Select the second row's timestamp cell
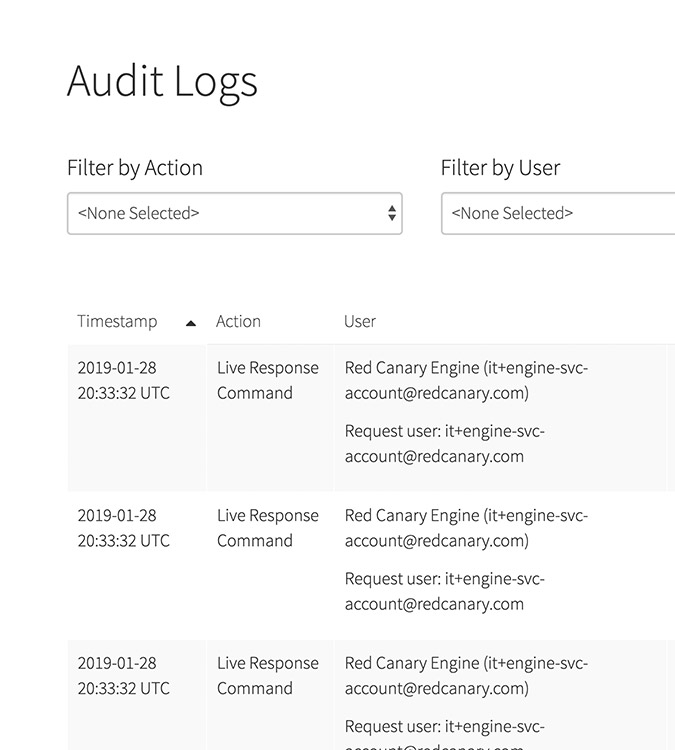Image resolution: width=675 pixels, height=750 pixels. click(x=123, y=528)
